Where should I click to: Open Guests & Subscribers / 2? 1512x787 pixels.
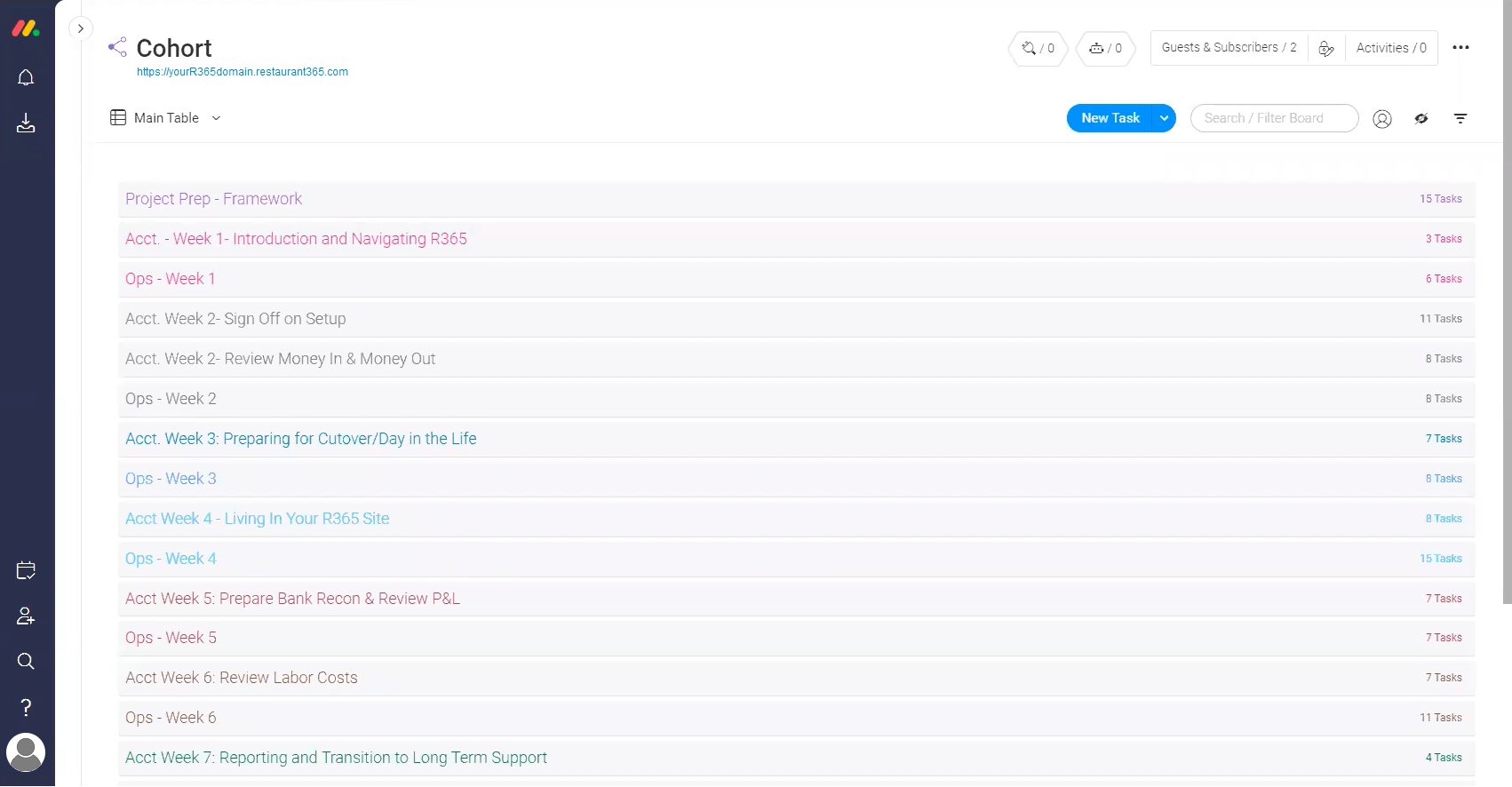[x=1229, y=48]
